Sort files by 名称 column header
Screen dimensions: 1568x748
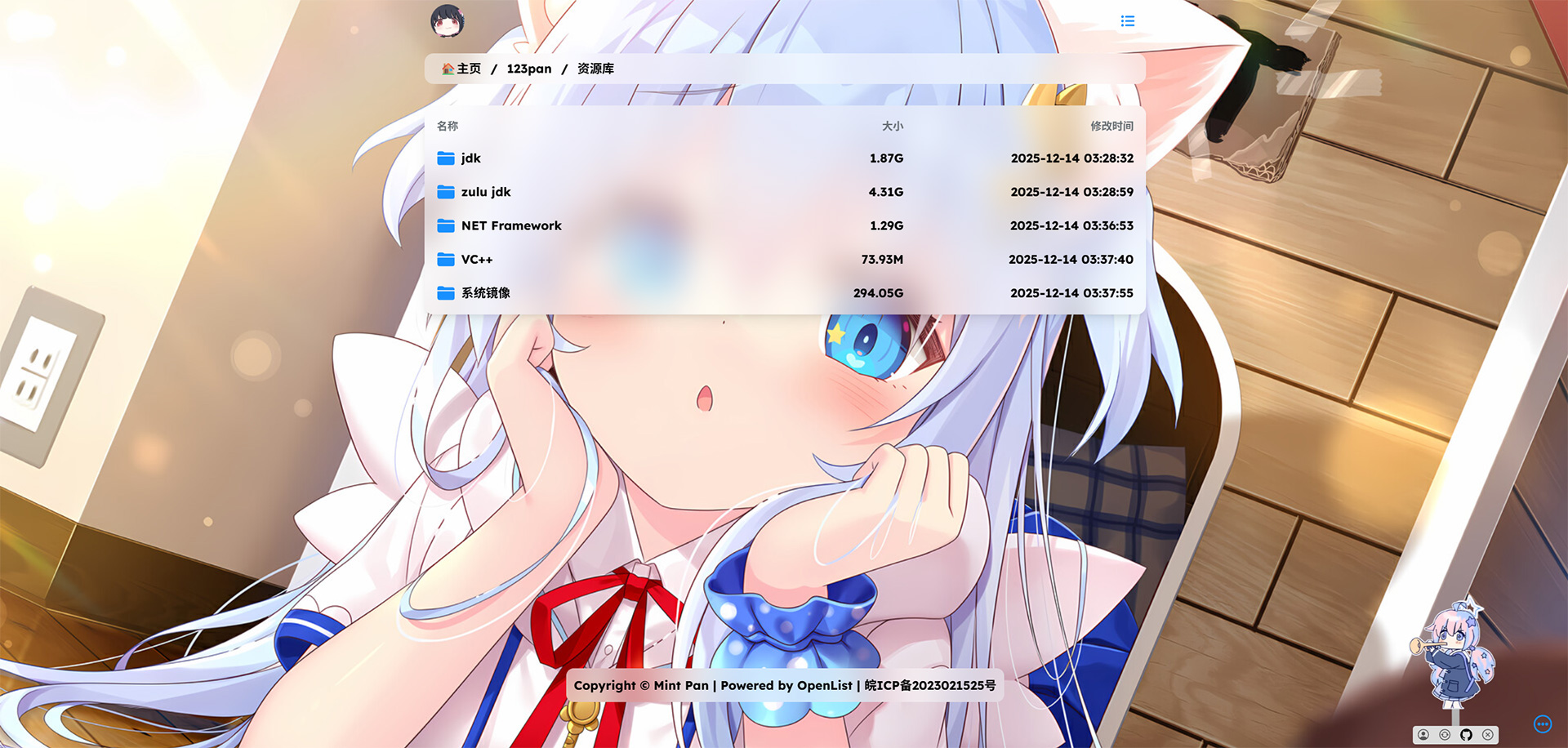tap(448, 126)
